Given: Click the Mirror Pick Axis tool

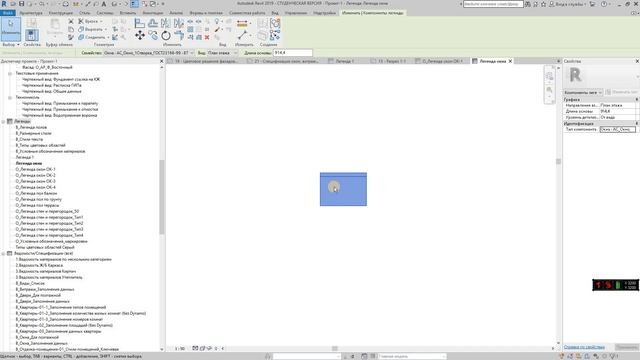Looking at the screenshot, I should coord(166,23).
